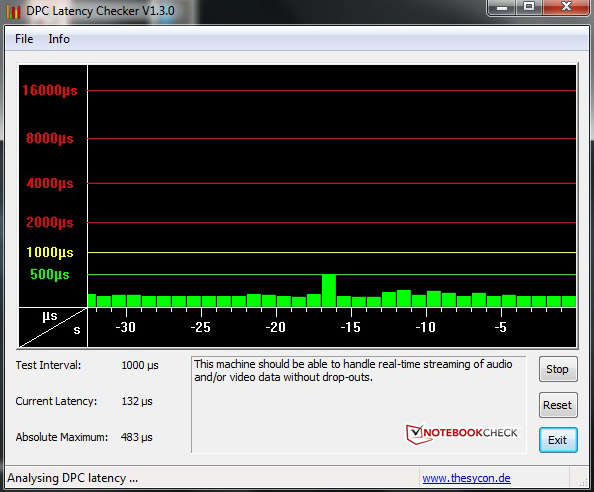Click the -15 seconds time axis marker
Viewport: 594px width, 492px height.
pyautogui.click(x=350, y=327)
